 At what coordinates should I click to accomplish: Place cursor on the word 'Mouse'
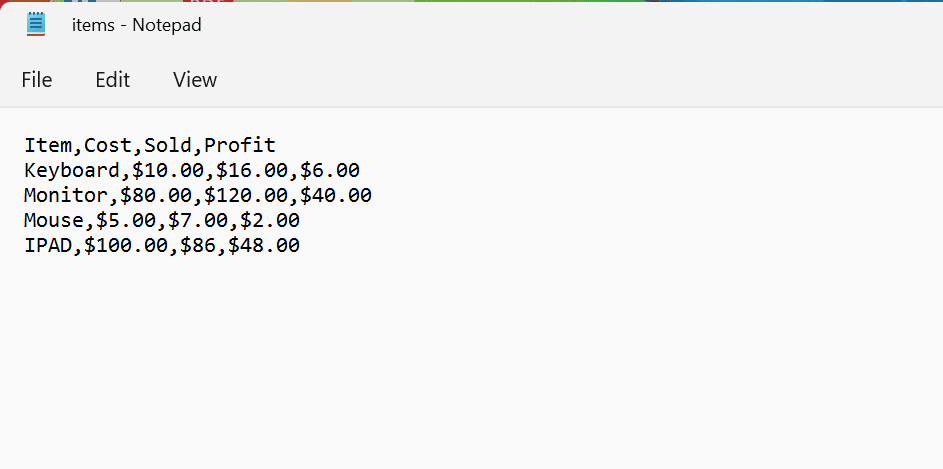(54, 220)
